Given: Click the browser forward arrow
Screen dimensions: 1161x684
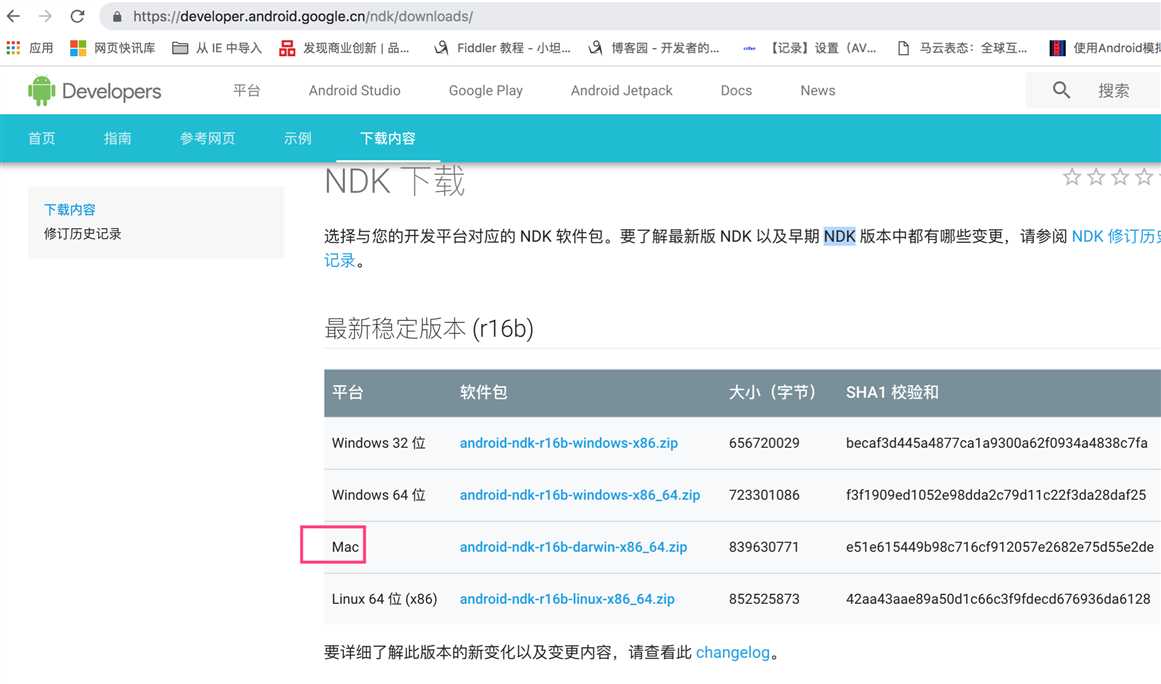Looking at the screenshot, I should pos(45,16).
